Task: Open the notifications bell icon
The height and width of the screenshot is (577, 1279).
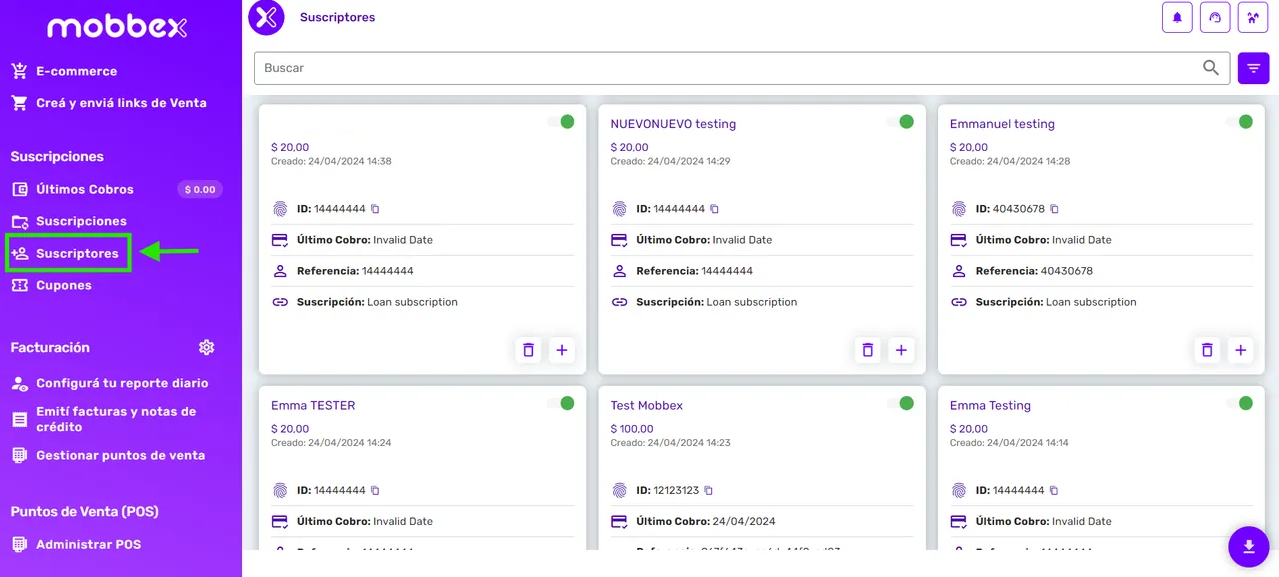Action: point(1177,17)
